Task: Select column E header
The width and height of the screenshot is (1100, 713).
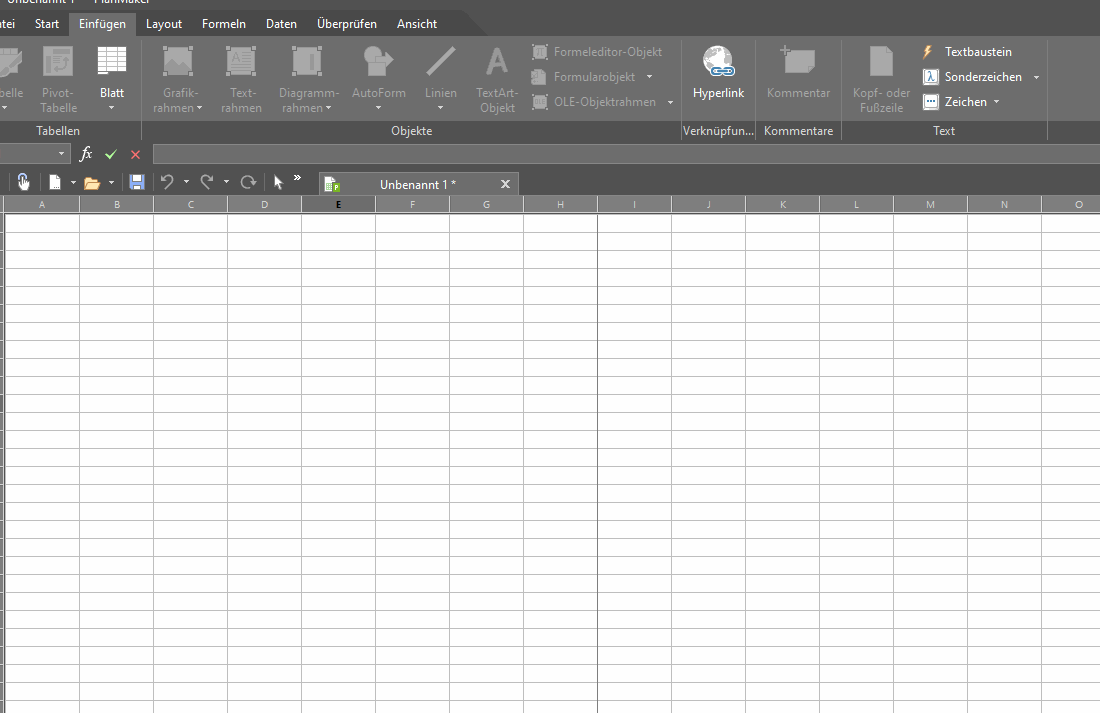Action: click(338, 204)
